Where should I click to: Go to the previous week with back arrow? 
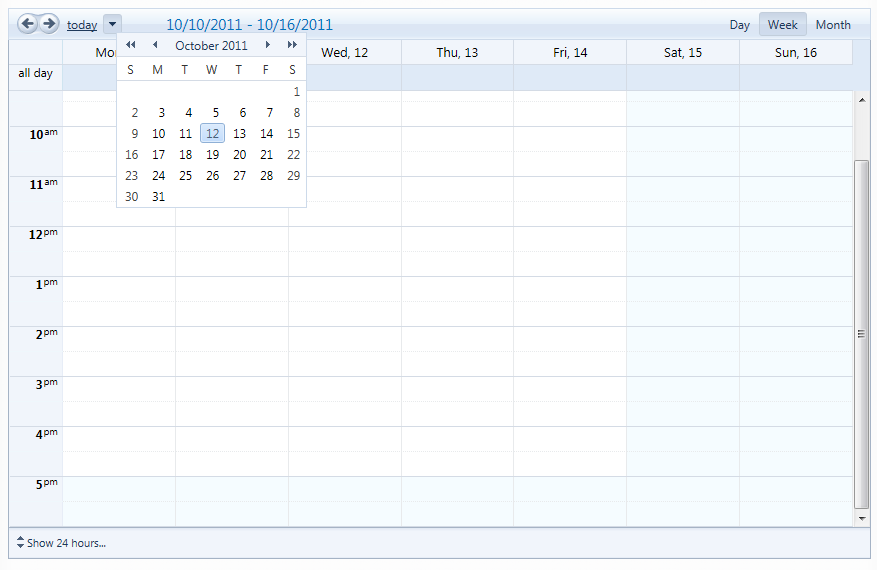[27, 24]
